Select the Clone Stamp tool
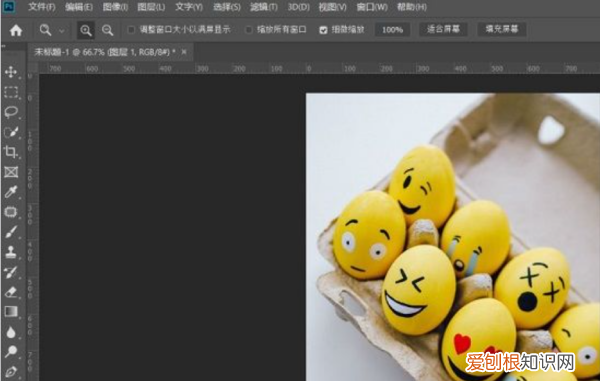This screenshot has height=381, width=600. [11, 252]
